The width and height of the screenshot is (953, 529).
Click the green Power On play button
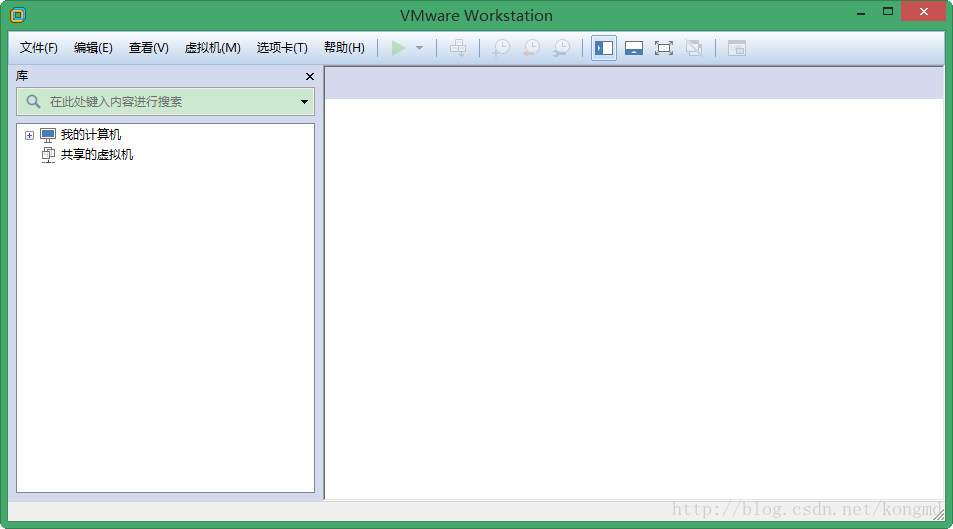click(x=398, y=48)
